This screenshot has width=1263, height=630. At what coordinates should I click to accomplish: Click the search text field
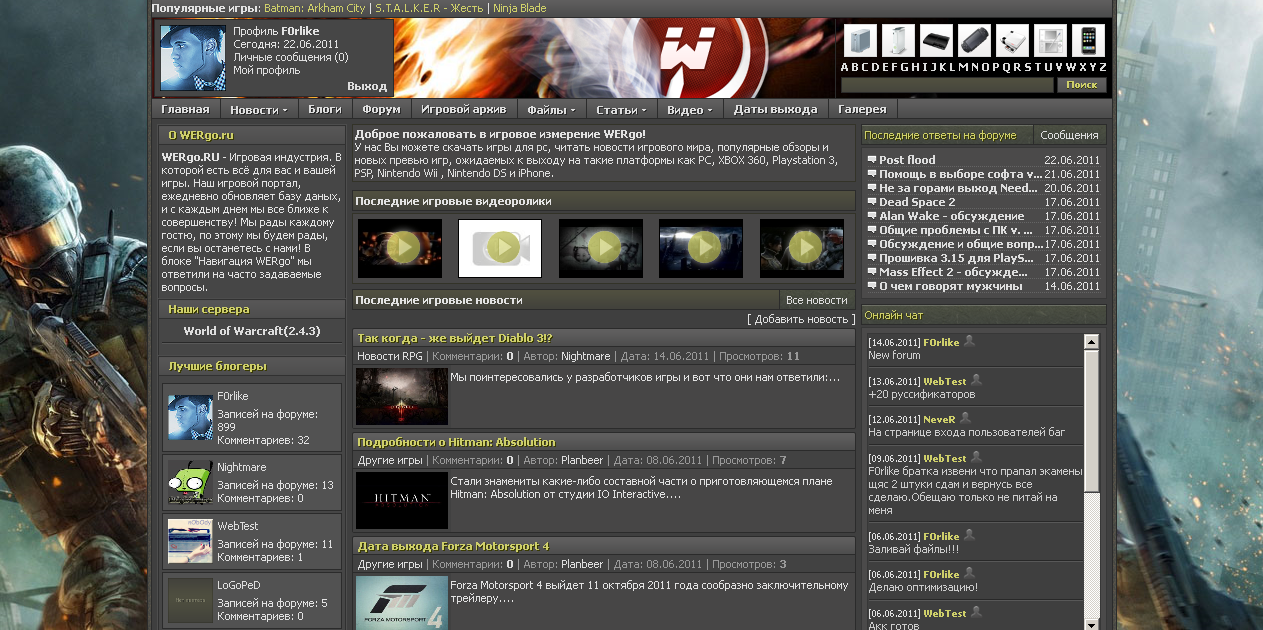tap(947, 85)
